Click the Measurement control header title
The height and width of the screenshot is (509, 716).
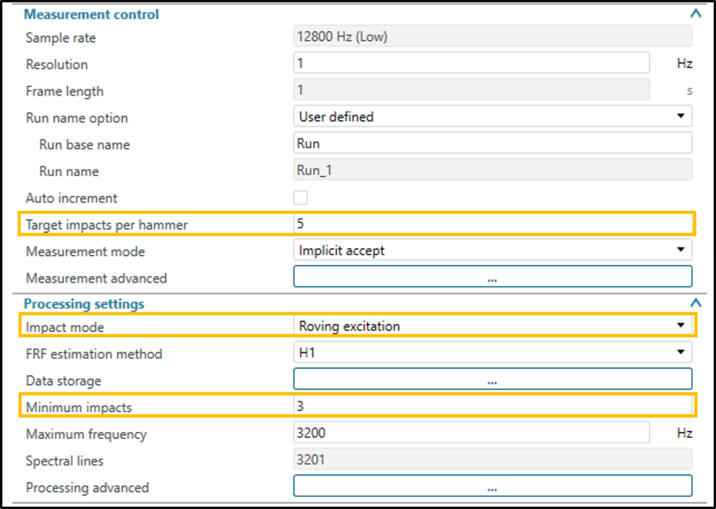(x=91, y=14)
